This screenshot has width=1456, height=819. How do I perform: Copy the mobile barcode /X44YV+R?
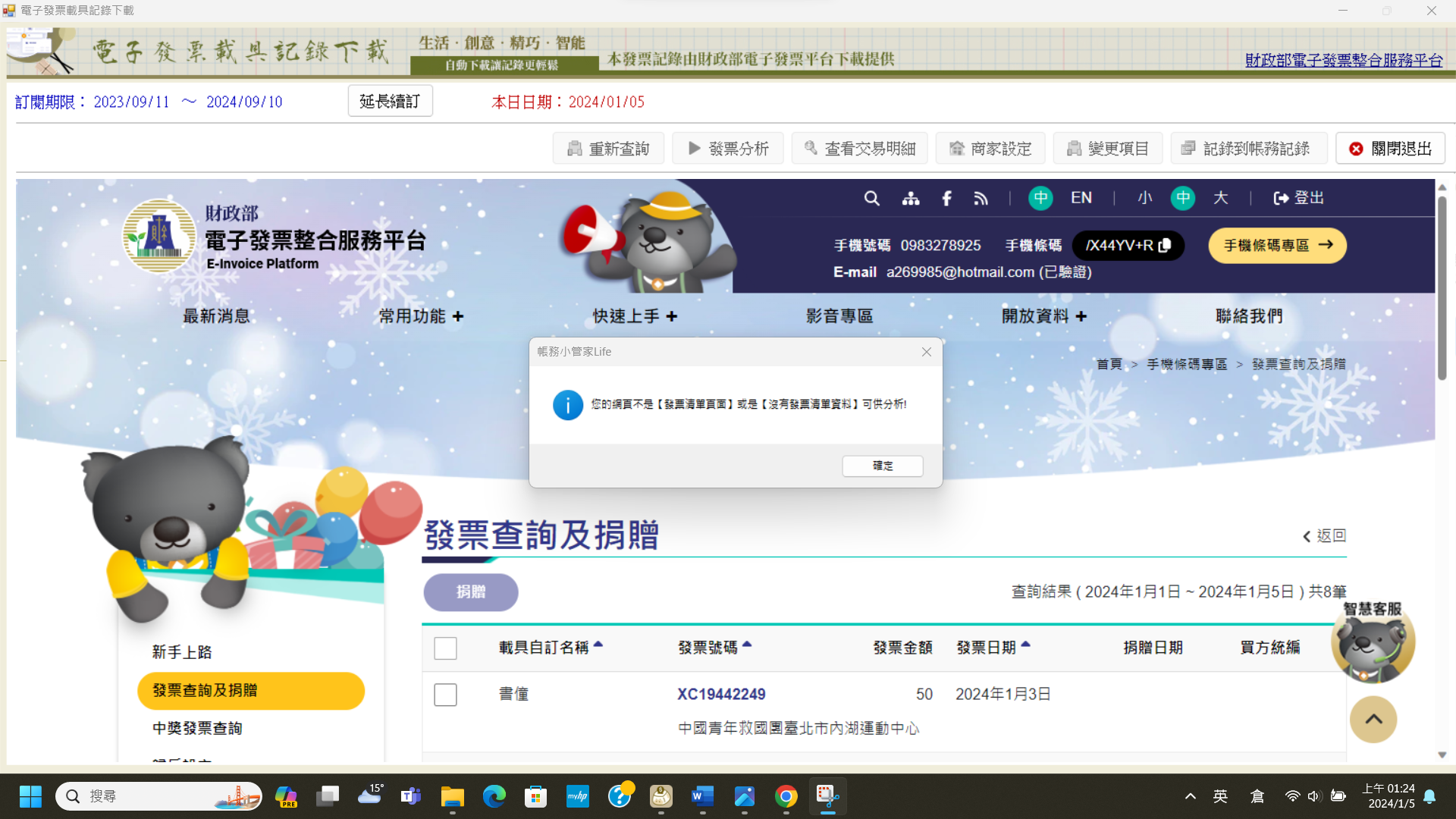1166,245
